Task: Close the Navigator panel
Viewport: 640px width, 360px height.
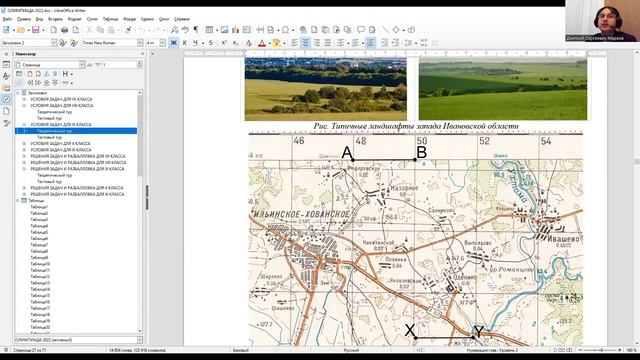Action: click(x=142, y=54)
